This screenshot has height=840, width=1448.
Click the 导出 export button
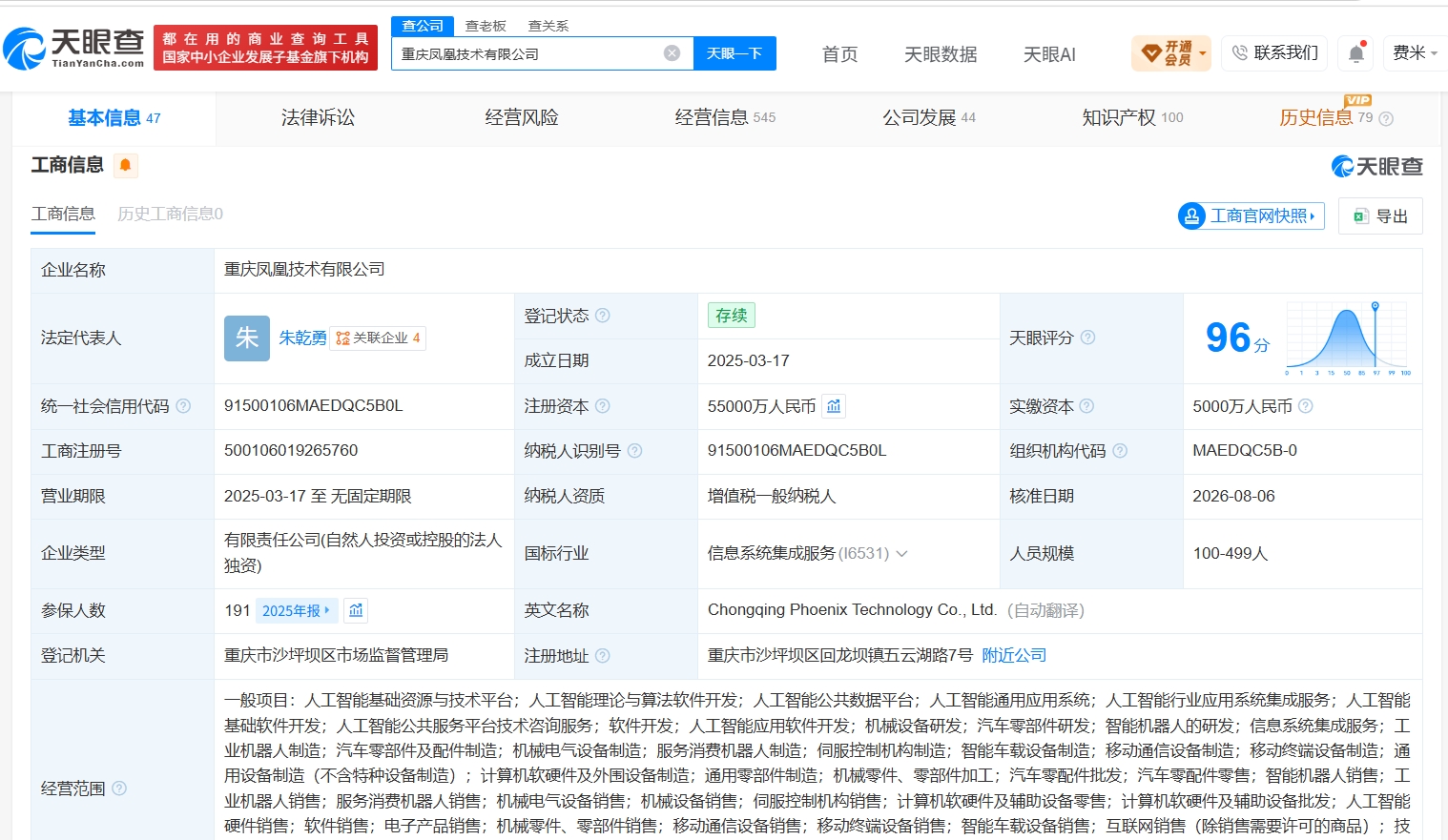(x=1380, y=216)
